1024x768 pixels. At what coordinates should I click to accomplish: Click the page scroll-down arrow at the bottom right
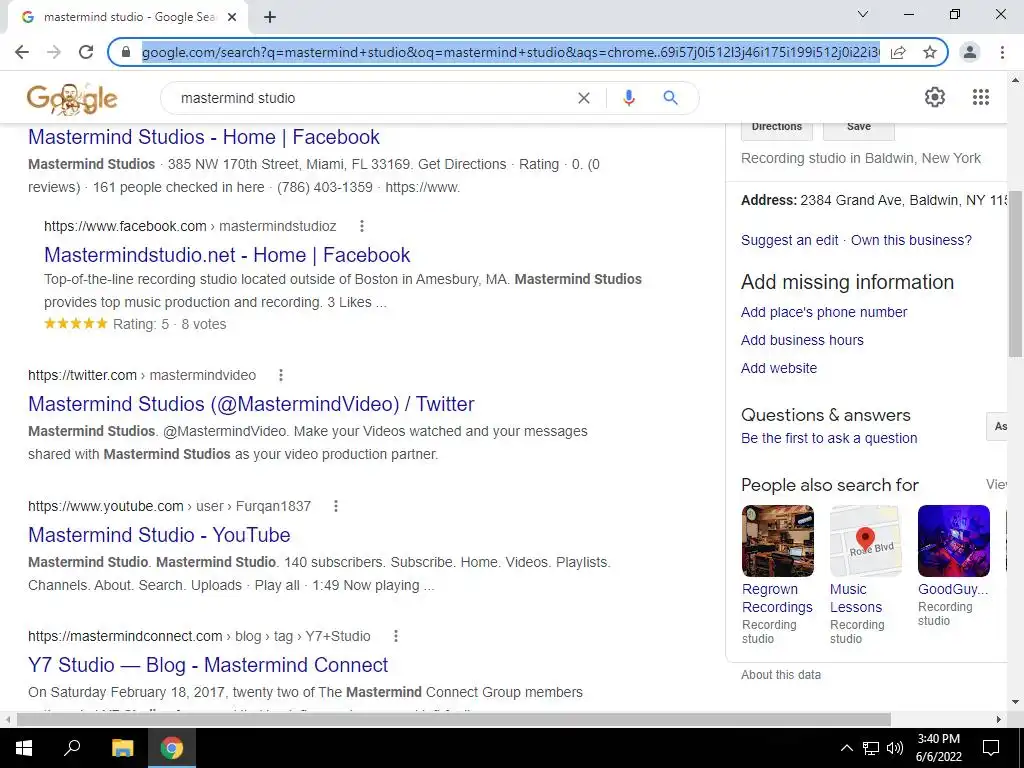[1016, 702]
